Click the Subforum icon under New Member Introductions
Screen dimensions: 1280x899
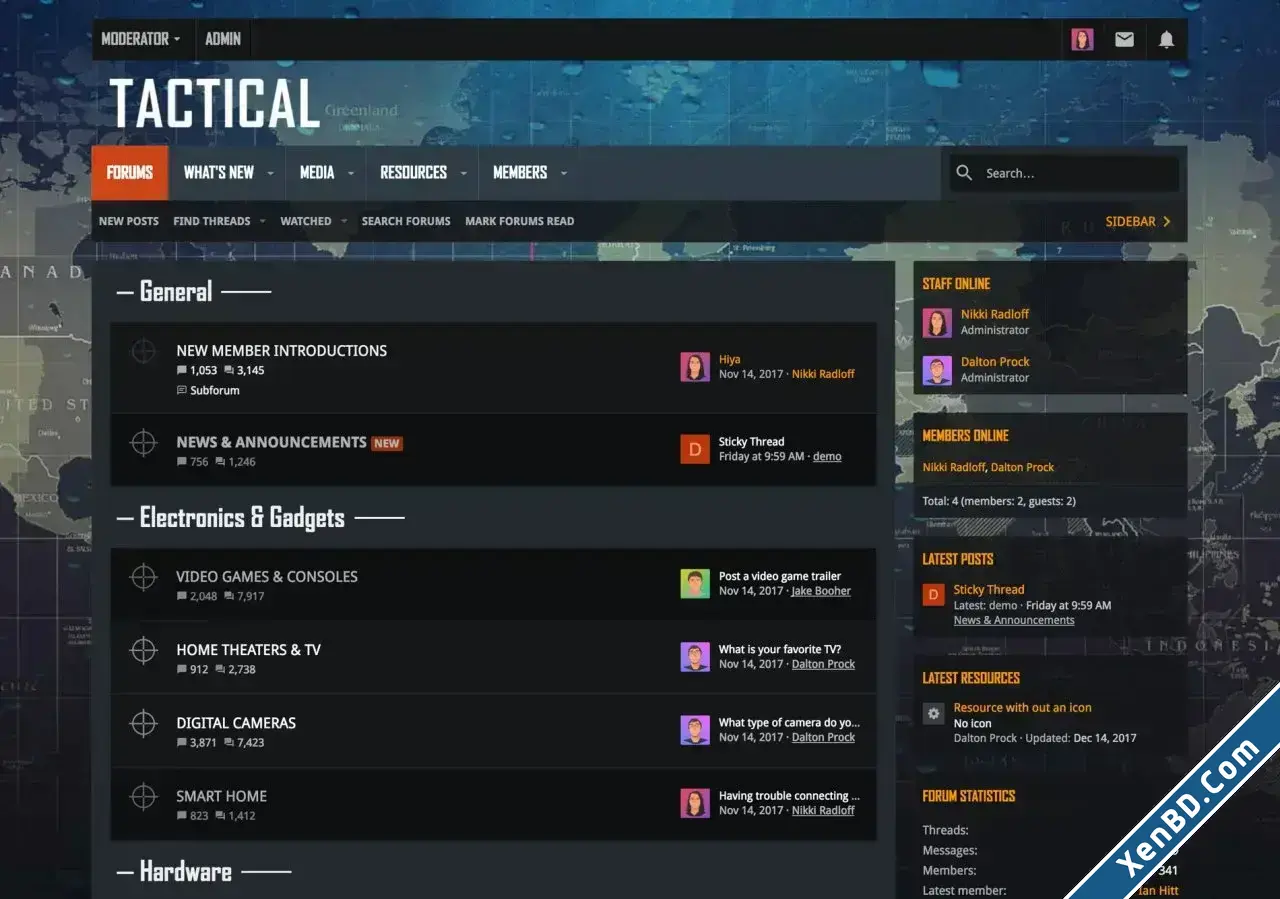(x=182, y=391)
